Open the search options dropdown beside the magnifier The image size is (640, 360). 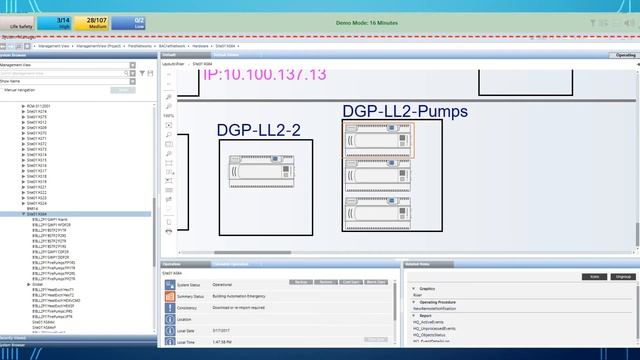(132, 73)
